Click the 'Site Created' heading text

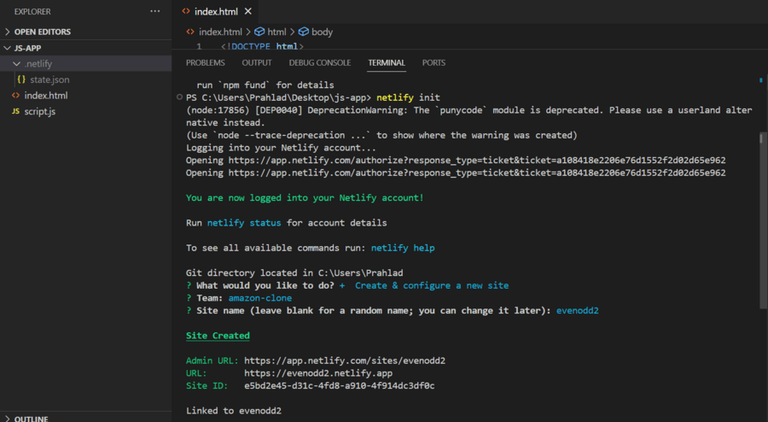pyautogui.click(x=217, y=335)
